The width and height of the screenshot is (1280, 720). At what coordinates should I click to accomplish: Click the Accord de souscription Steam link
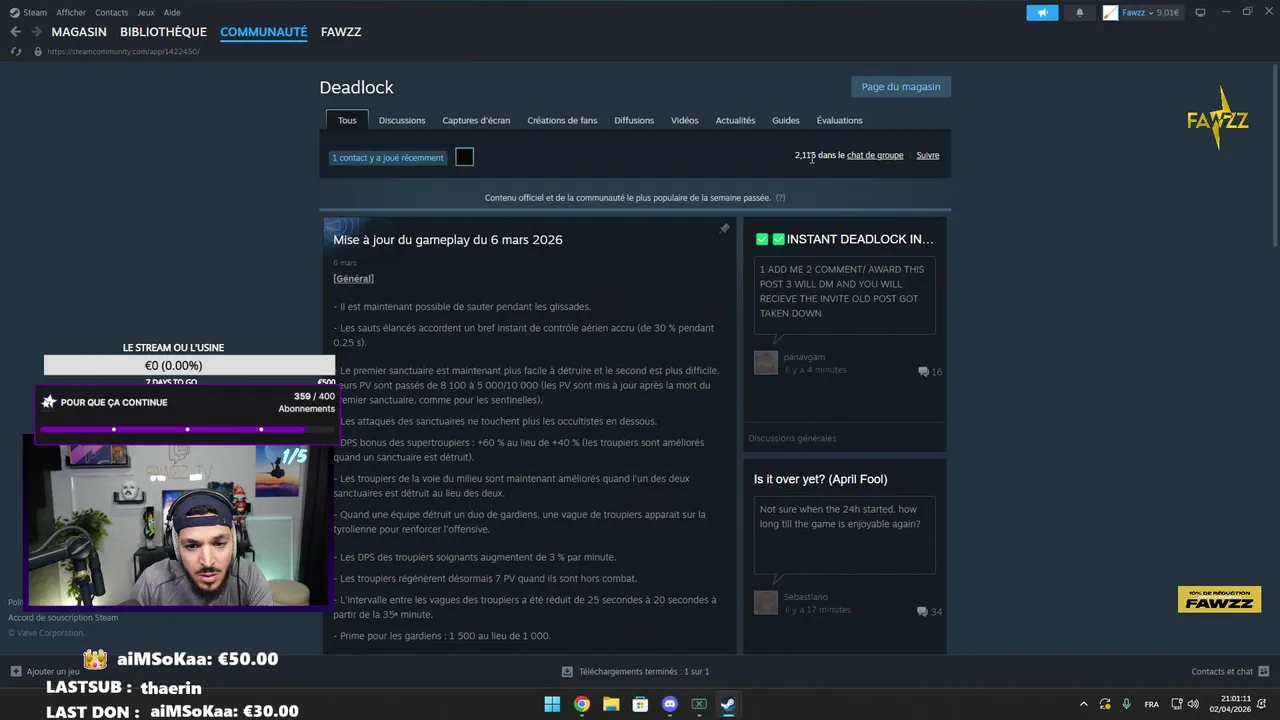[63, 617]
